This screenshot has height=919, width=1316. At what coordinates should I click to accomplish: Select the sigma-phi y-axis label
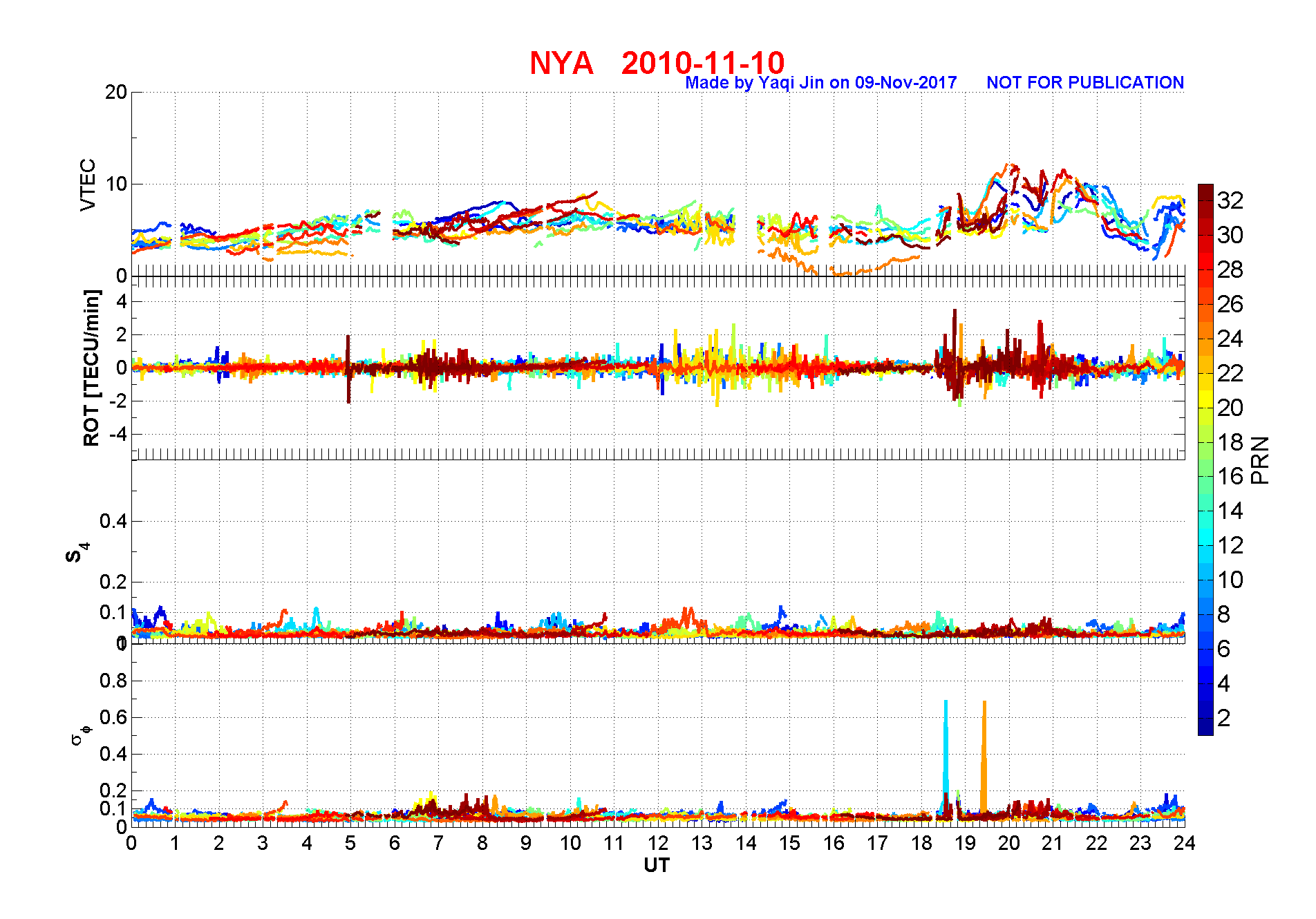80,735
